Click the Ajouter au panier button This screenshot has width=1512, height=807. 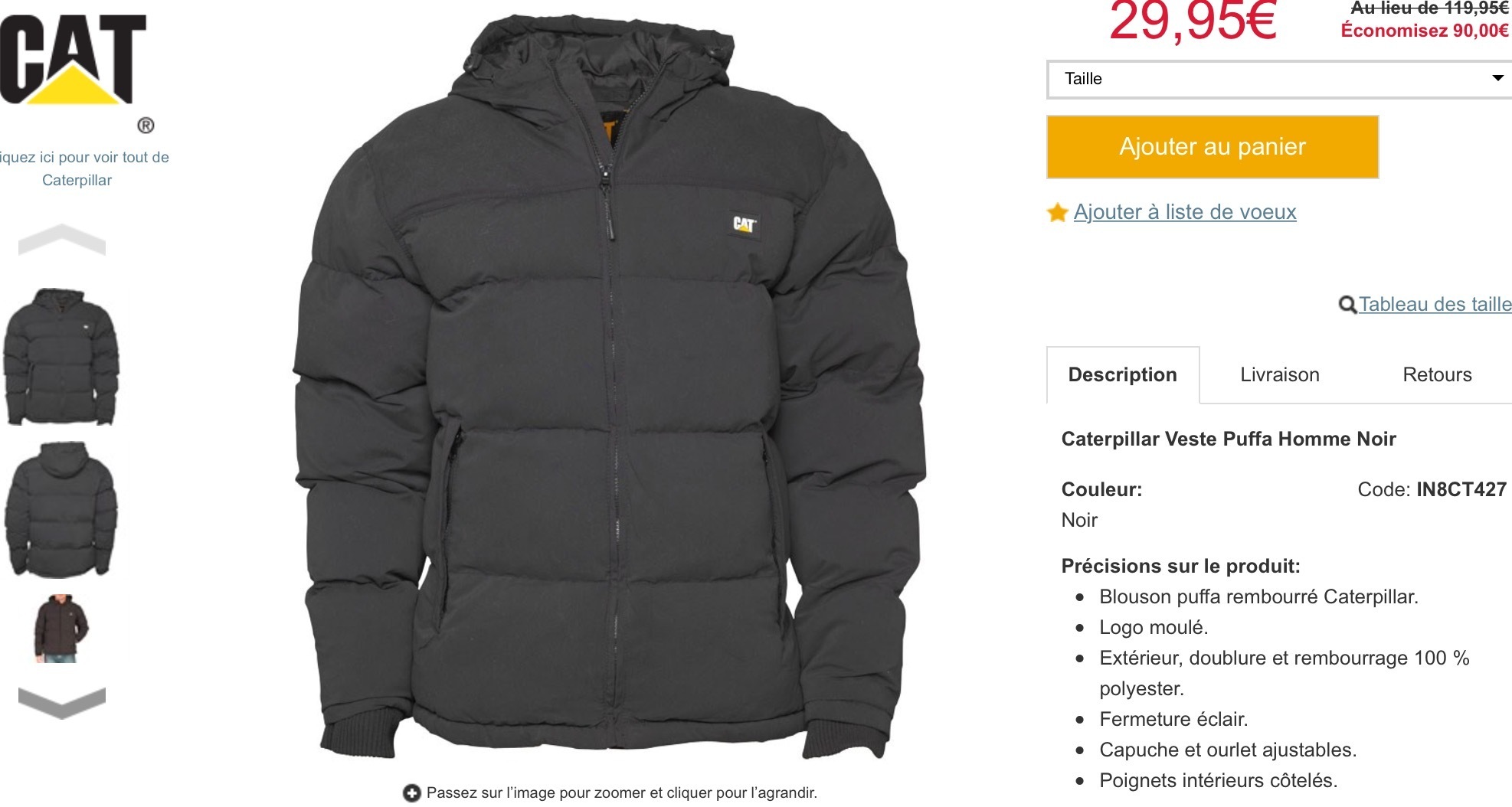[1213, 147]
